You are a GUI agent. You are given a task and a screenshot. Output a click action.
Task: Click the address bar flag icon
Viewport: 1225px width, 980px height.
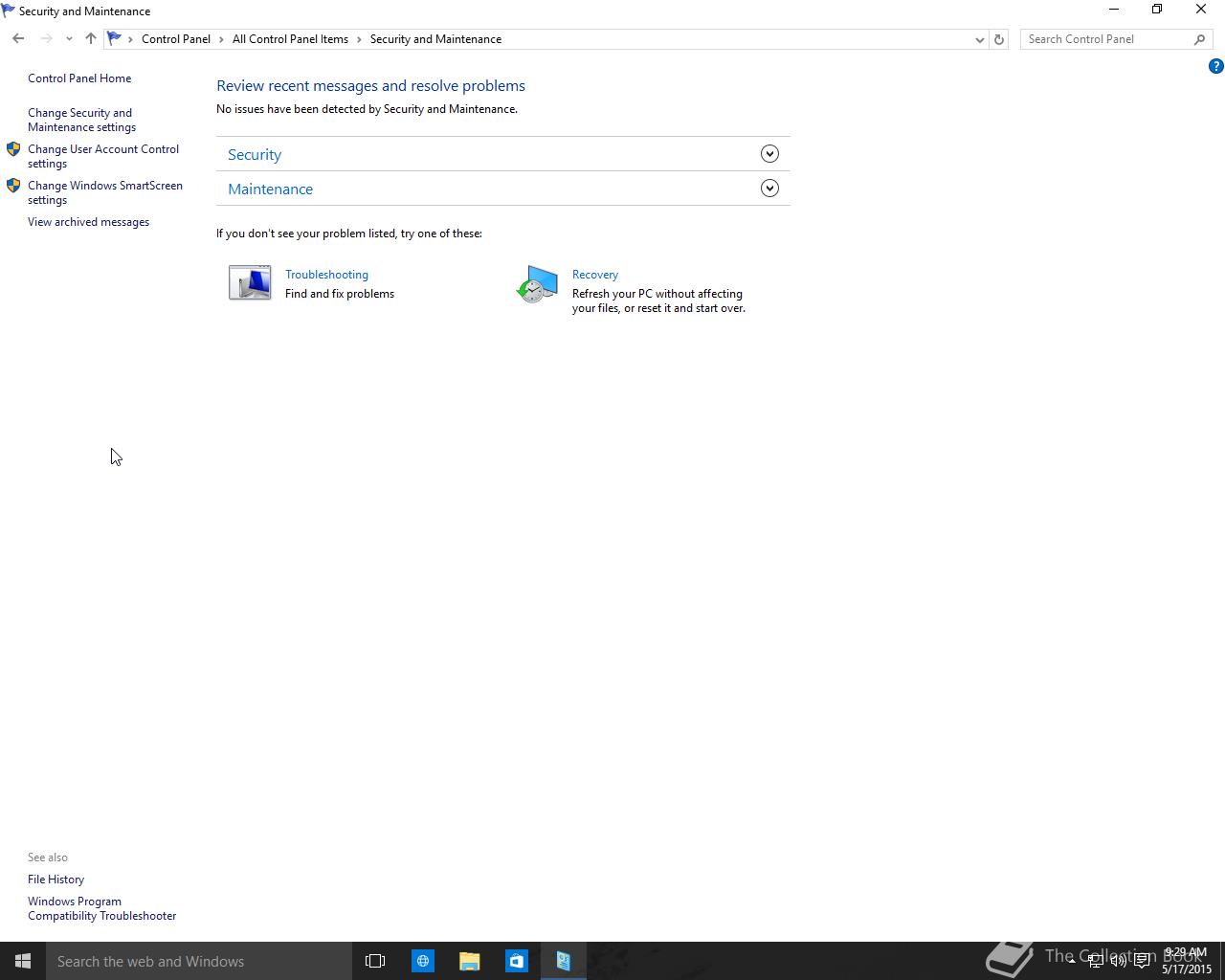tap(114, 39)
